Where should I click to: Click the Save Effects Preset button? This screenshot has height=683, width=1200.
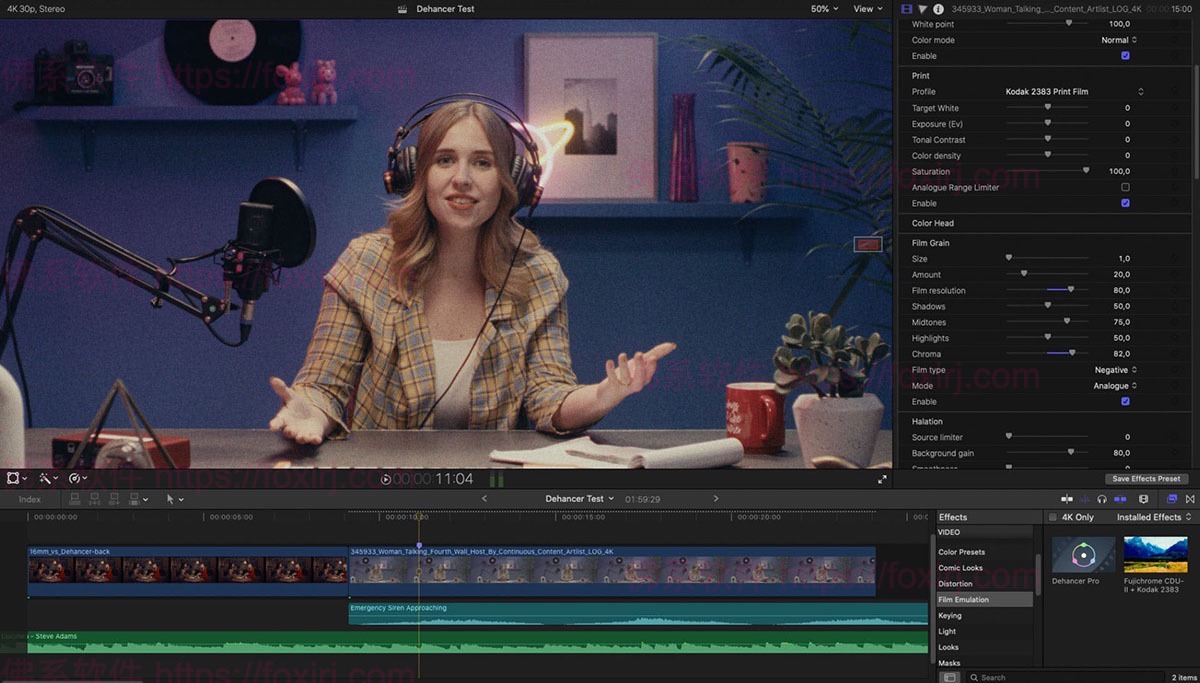click(x=1146, y=478)
